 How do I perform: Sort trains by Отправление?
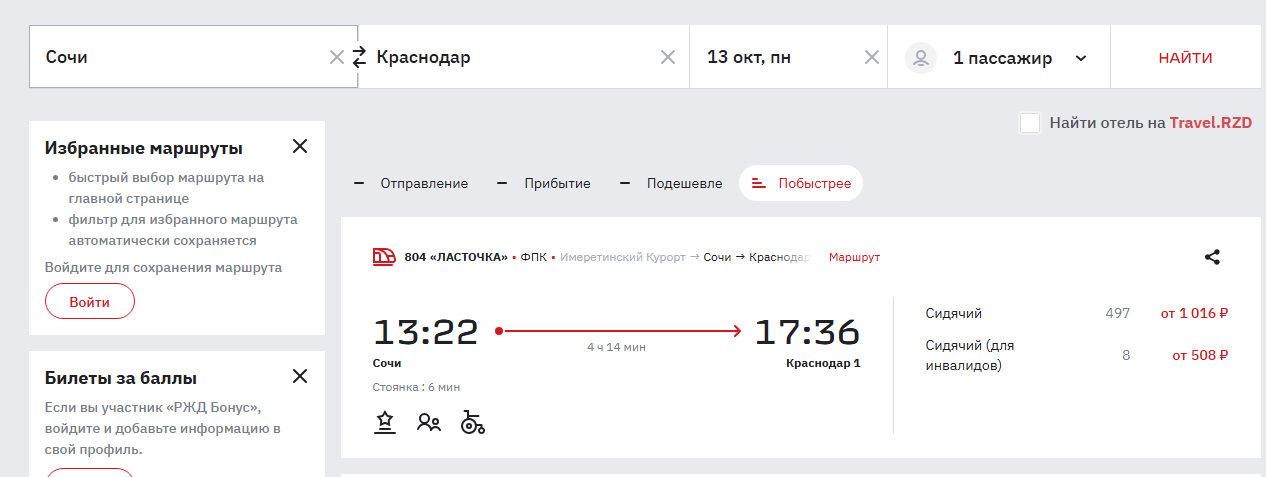[412, 183]
